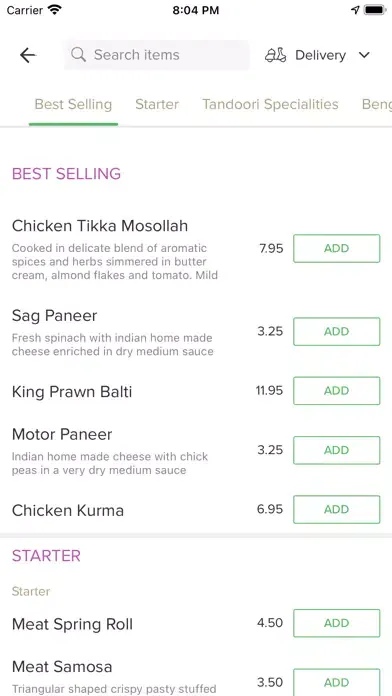Open the Delivery order type selector
Image resolution: width=392 pixels, height=696 pixels.
(x=318, y=55)
